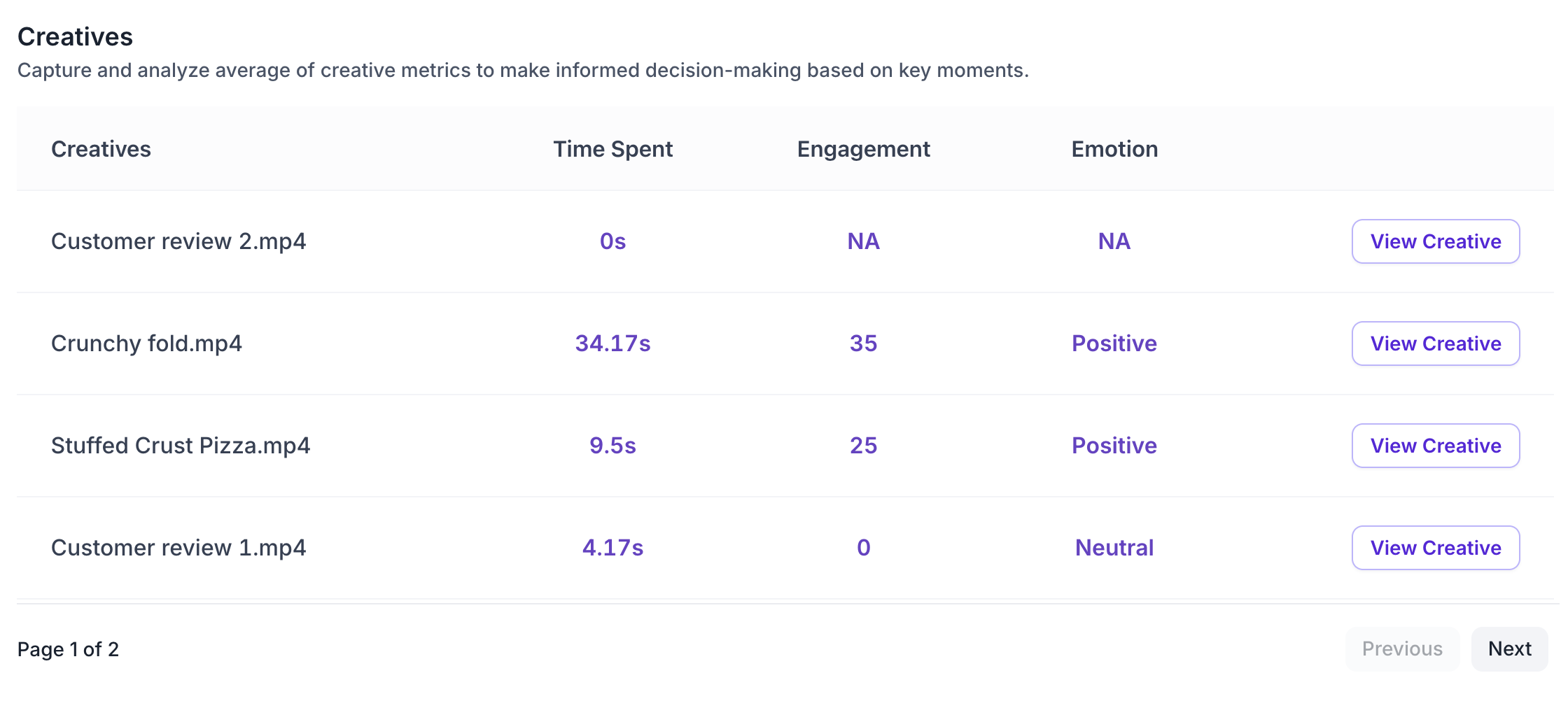1568x701 pixels.
Task: Click the Creatives section heading
Action: [75, 36]
